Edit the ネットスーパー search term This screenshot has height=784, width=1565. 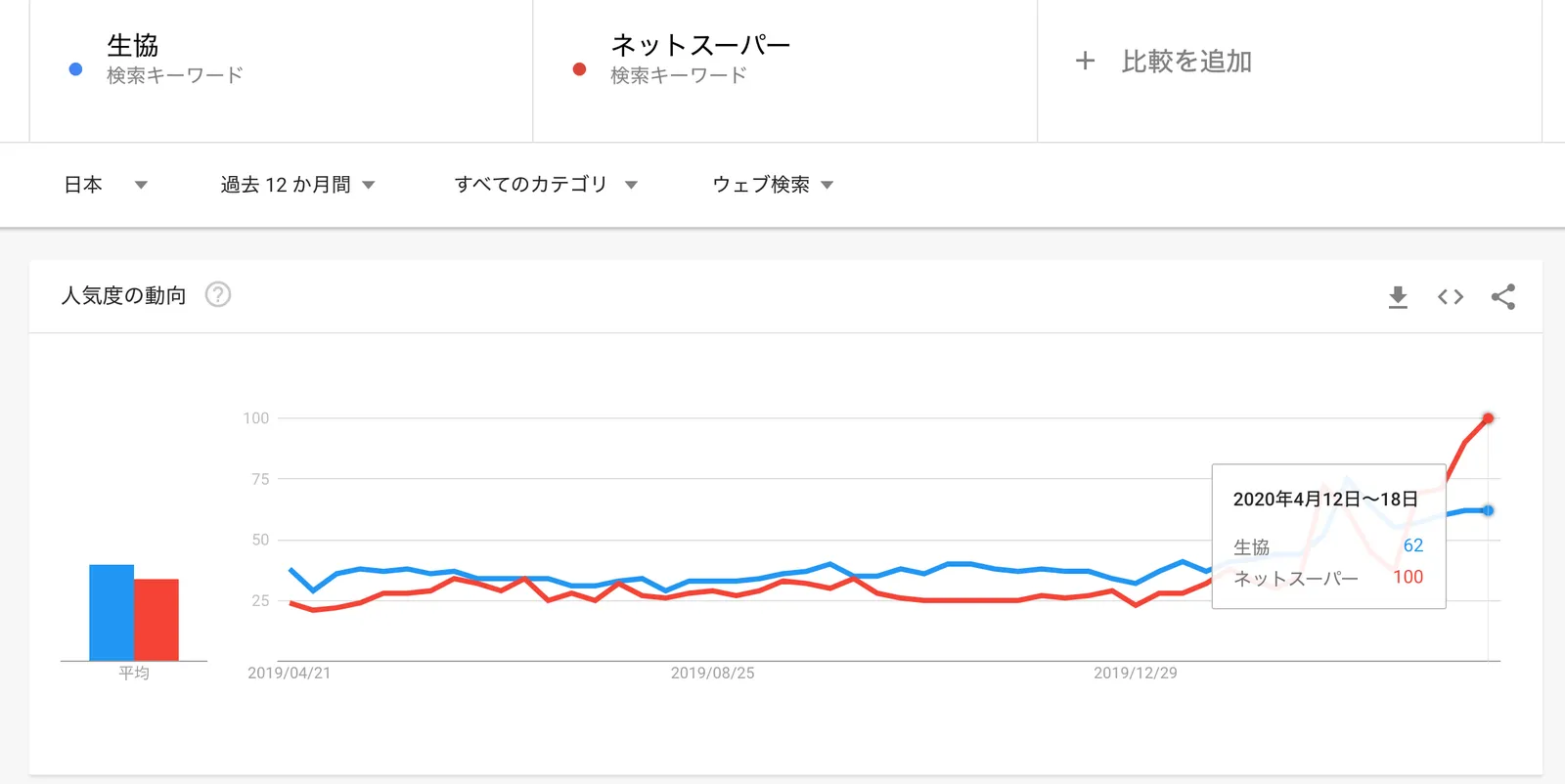click(699, 46)
